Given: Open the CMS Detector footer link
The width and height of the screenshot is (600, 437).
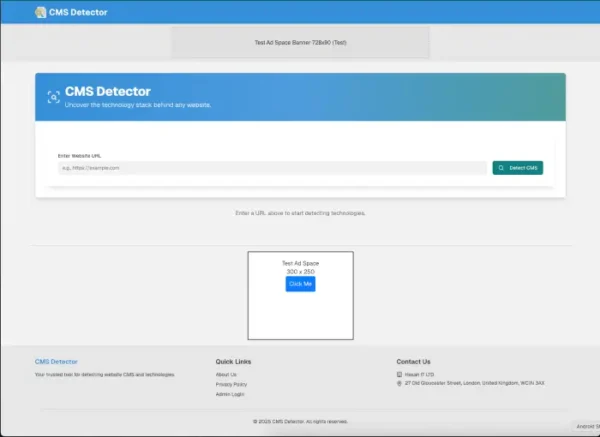Looking at the screenshot, I should pyautogui.click(x=56, y=362).
